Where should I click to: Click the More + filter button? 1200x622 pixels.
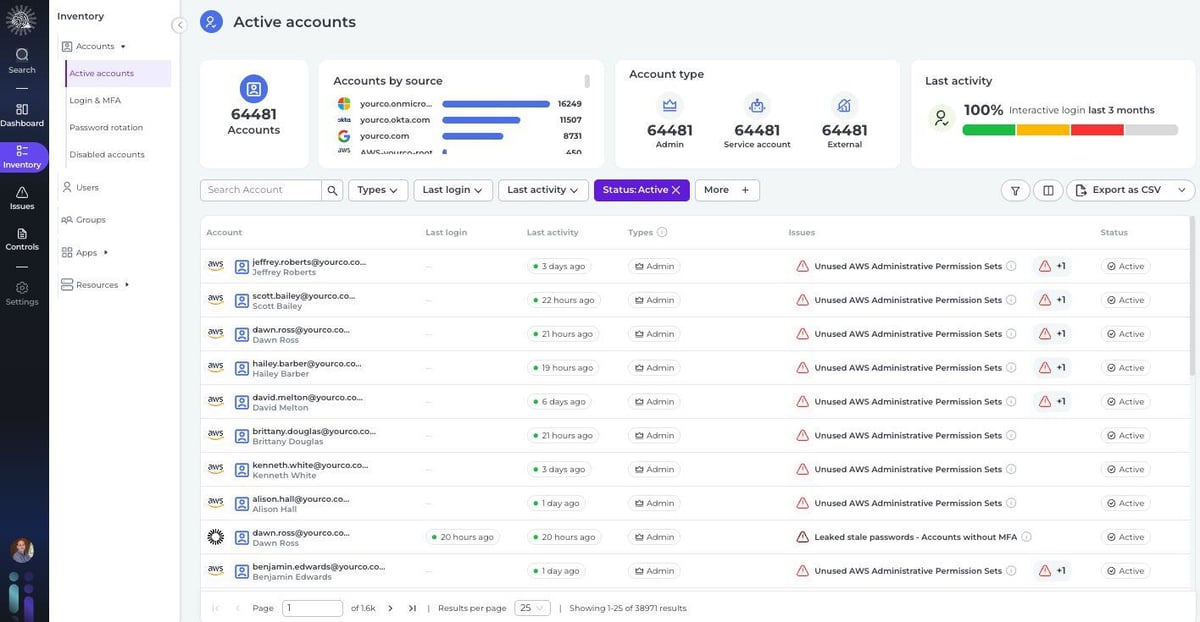tap(727, 190)
